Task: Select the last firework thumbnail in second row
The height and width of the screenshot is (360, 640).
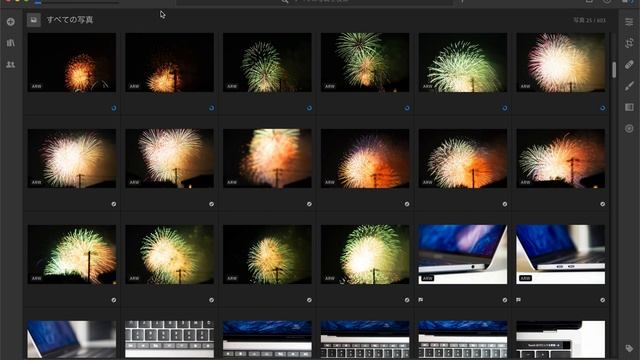Action: pos(561,158)
